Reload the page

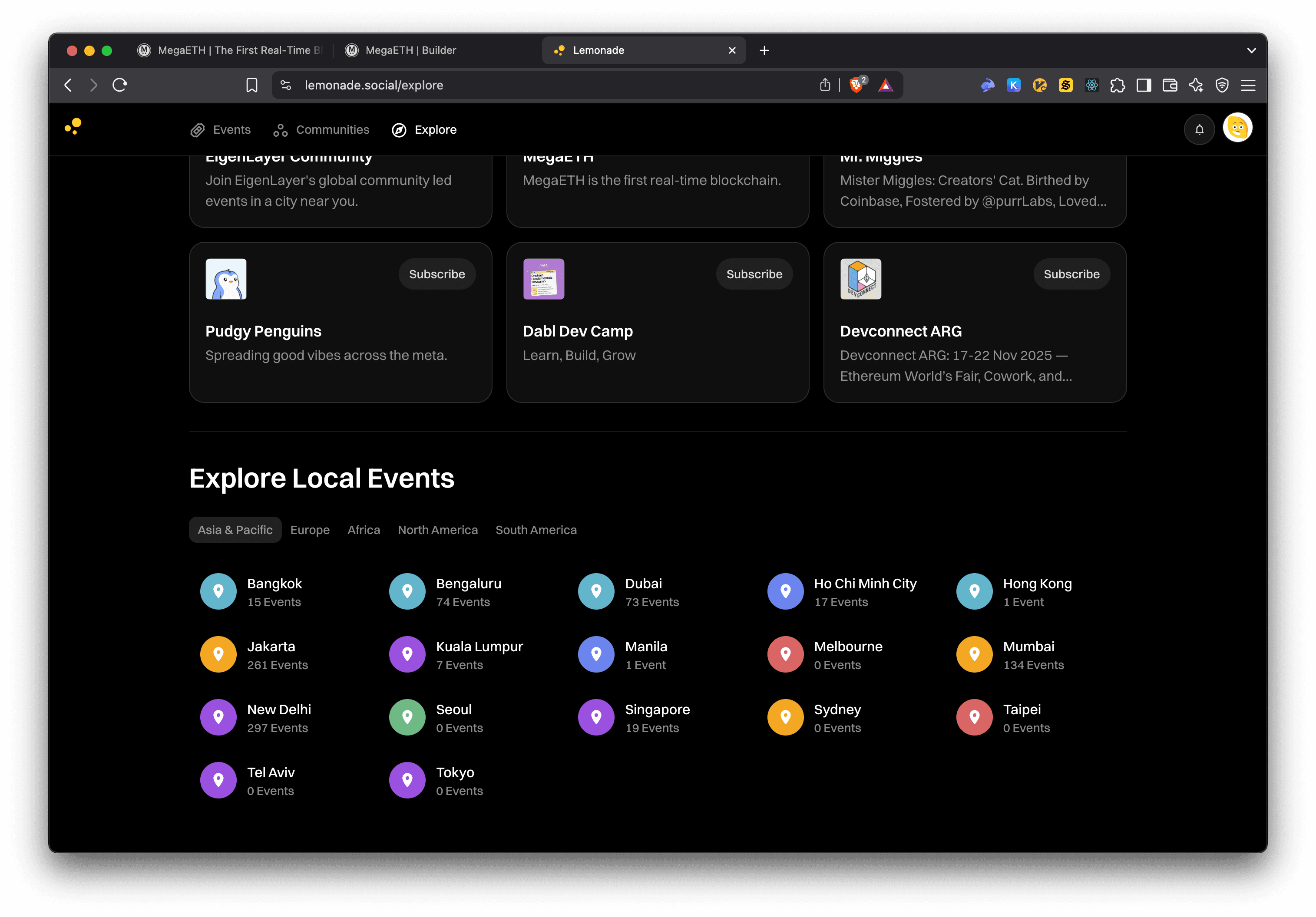coord(120,86)
